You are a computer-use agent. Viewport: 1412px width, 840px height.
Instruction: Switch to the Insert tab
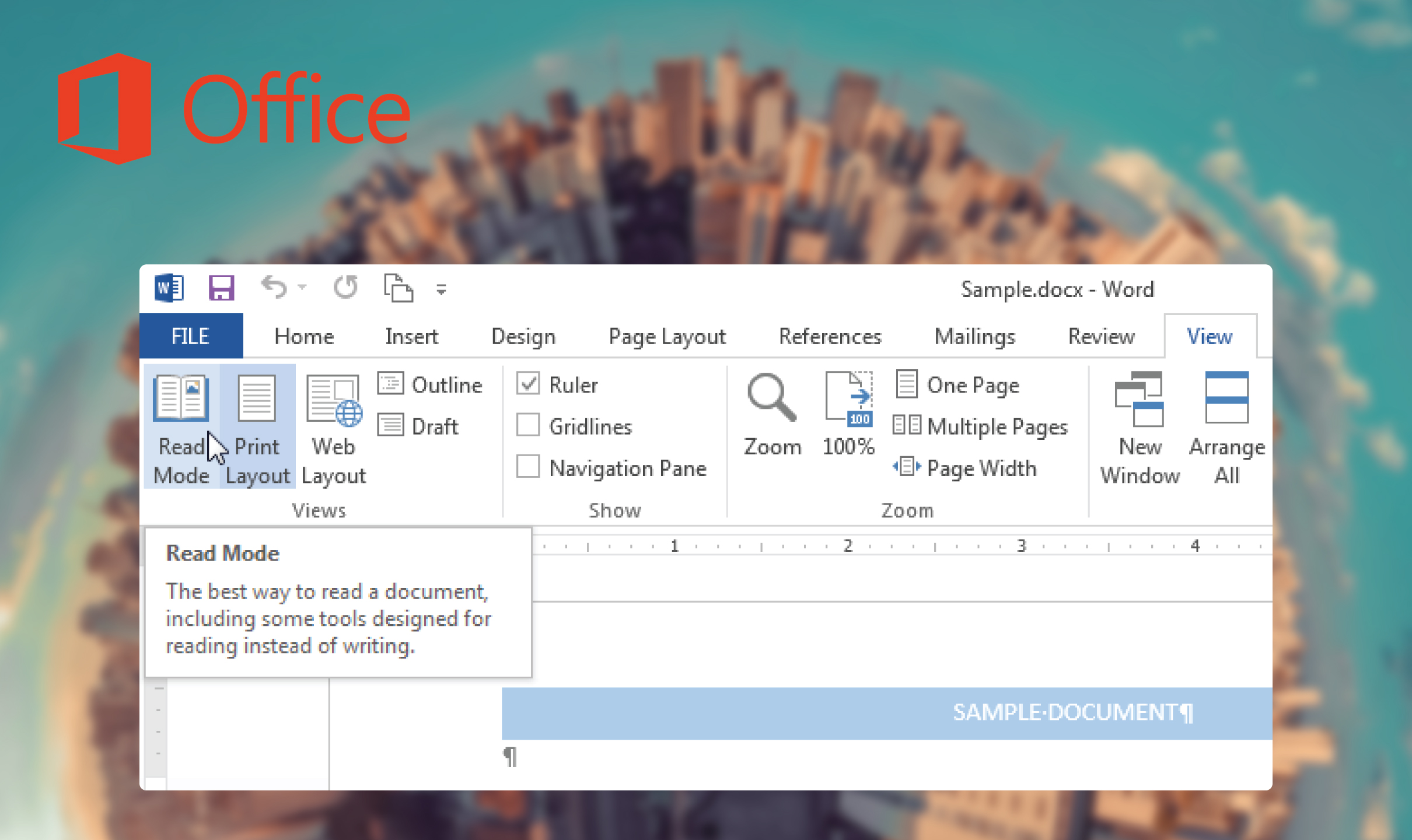pos(411,337)
